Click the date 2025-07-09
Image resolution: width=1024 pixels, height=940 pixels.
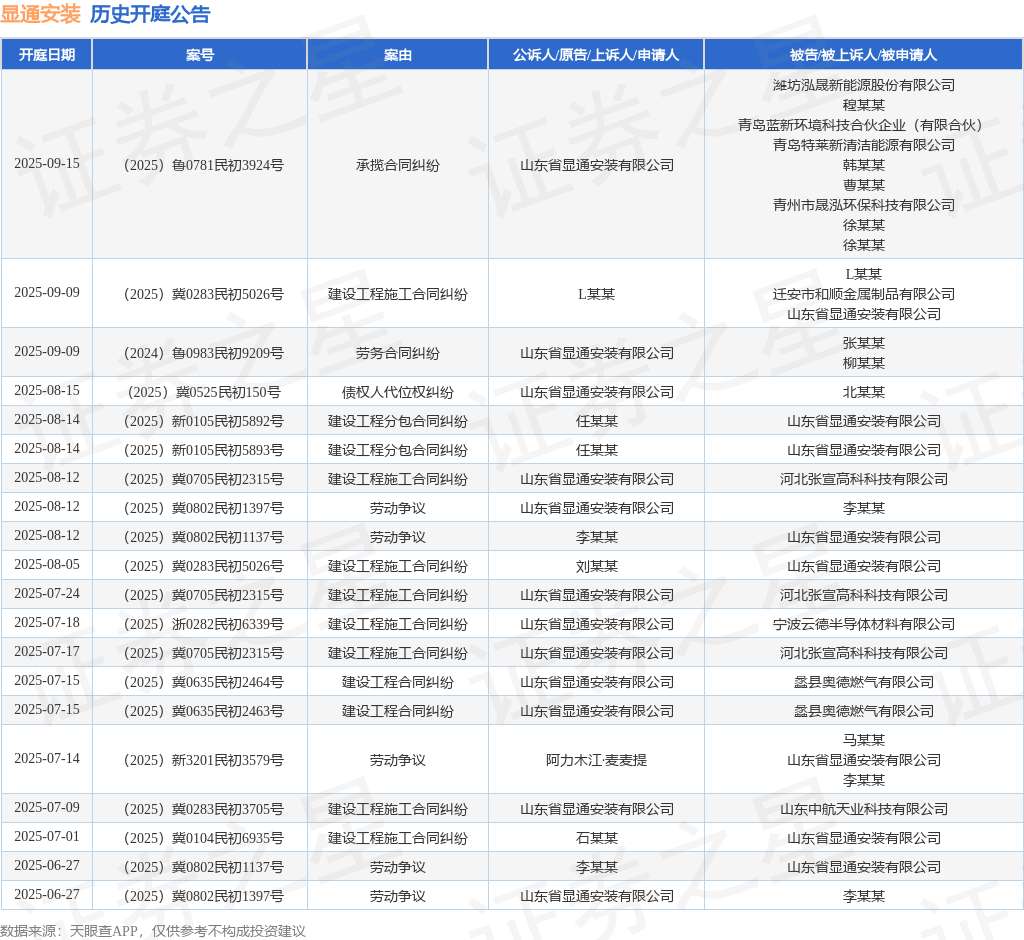tap(47, 807)
